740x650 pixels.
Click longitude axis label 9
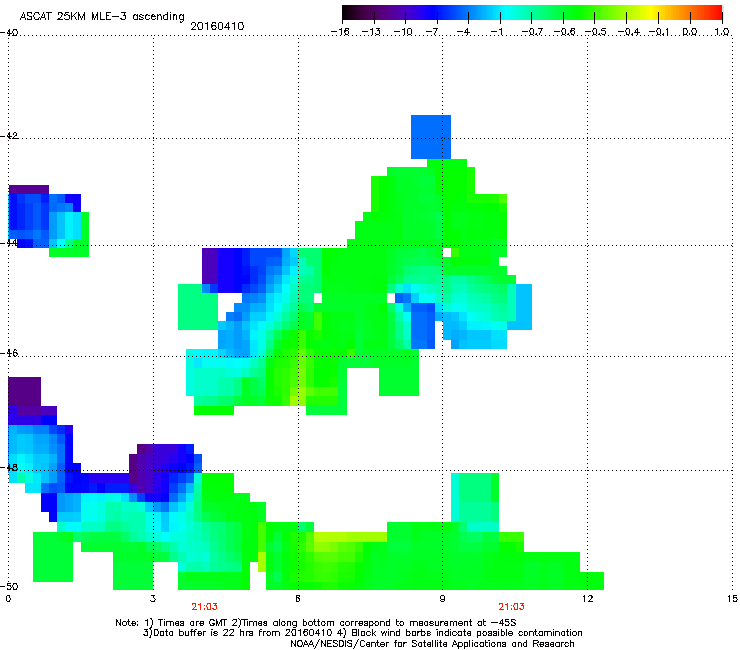pyautogui.click(x=442, y=599)
